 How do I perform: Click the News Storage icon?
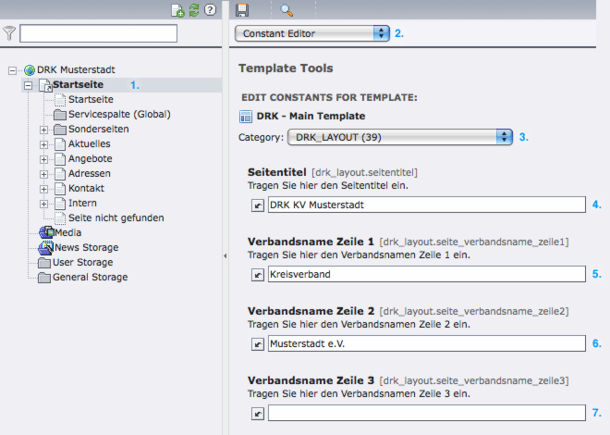[46, 247]
